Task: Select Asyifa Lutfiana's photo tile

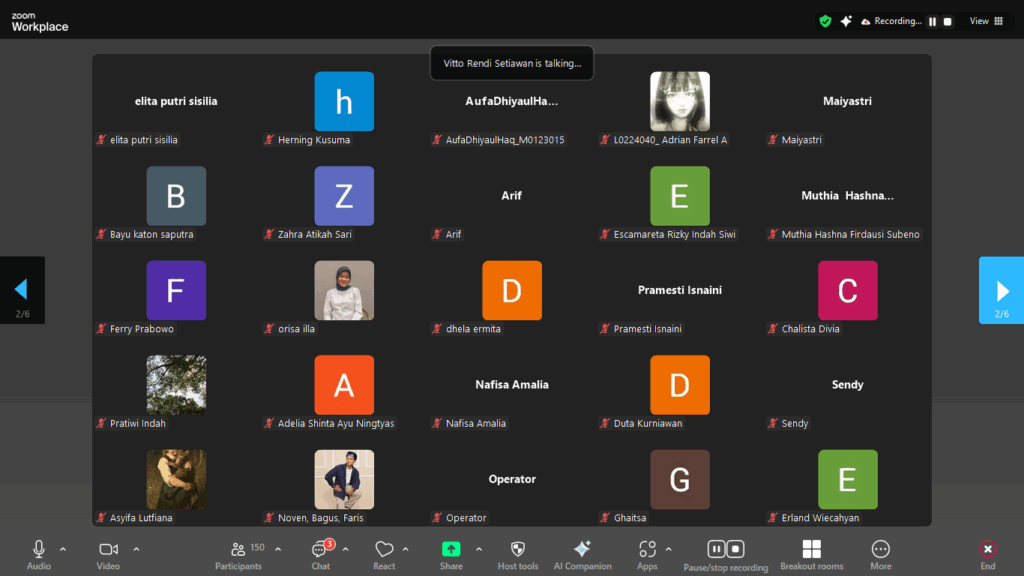Action: (176, 479)
